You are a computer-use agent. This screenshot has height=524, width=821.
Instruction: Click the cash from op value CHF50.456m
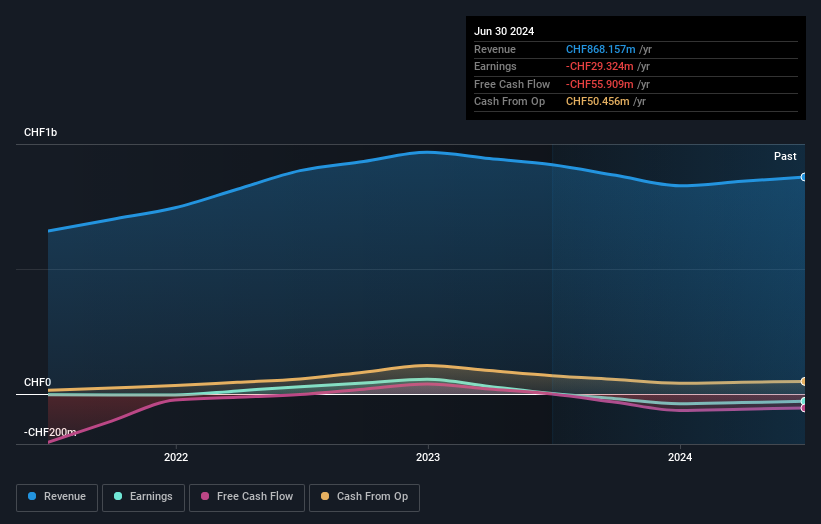pyautogui.click(x=597, y=102)
